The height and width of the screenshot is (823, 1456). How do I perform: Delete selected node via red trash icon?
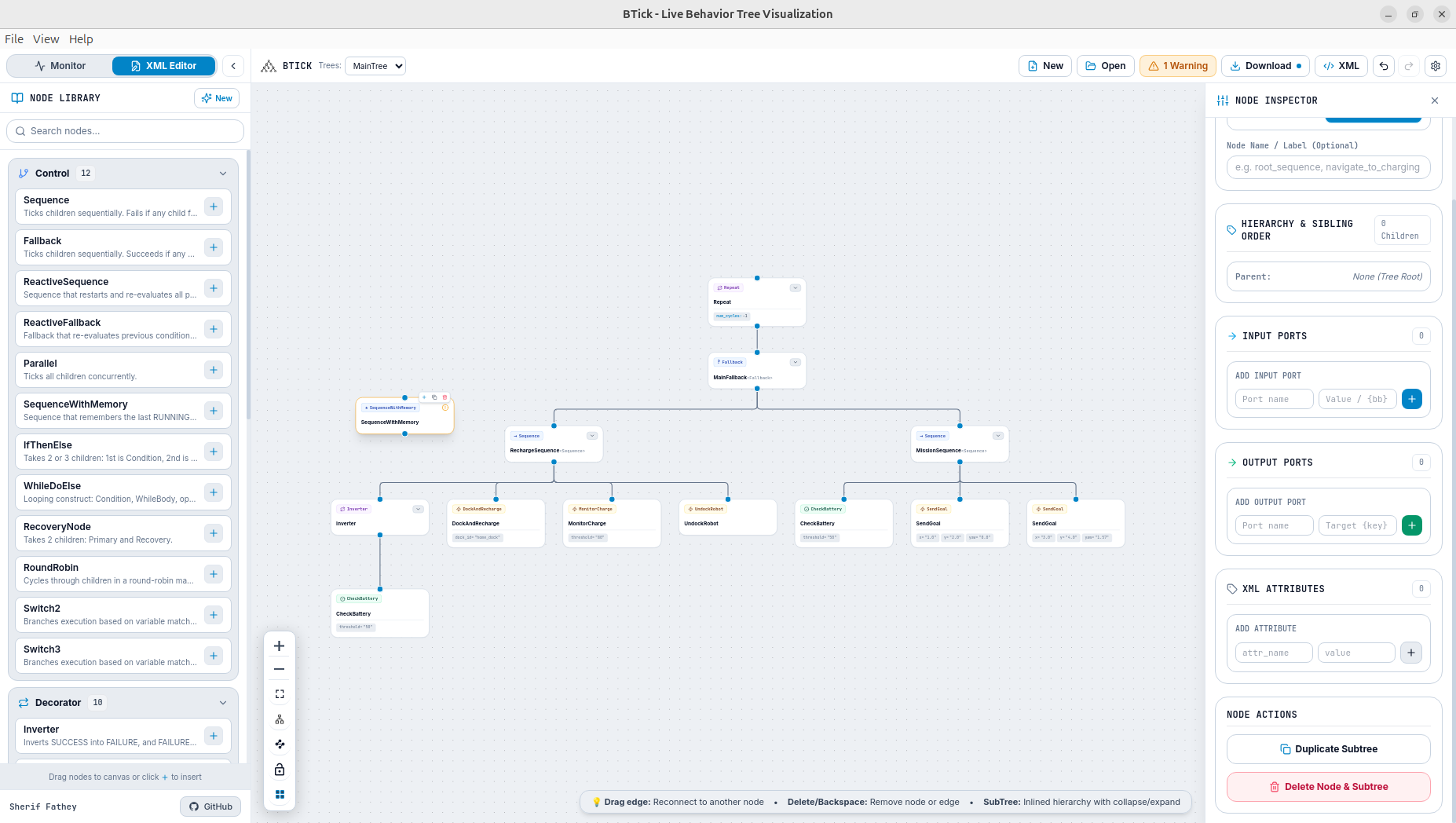(x=444, y=397)
